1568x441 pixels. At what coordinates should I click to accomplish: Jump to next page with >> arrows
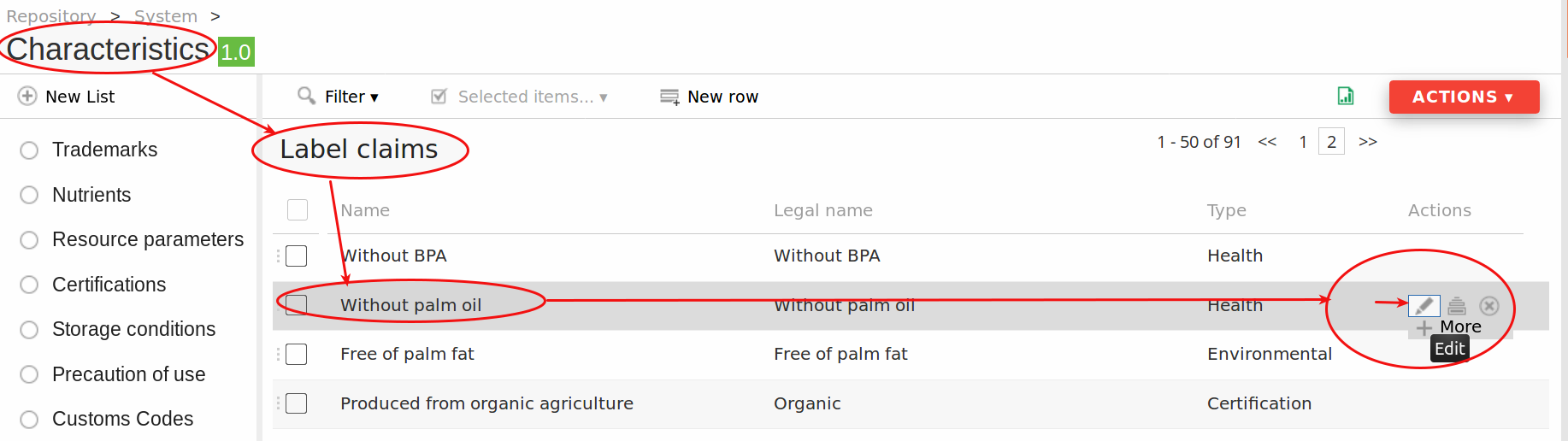tap(1368, 142)
